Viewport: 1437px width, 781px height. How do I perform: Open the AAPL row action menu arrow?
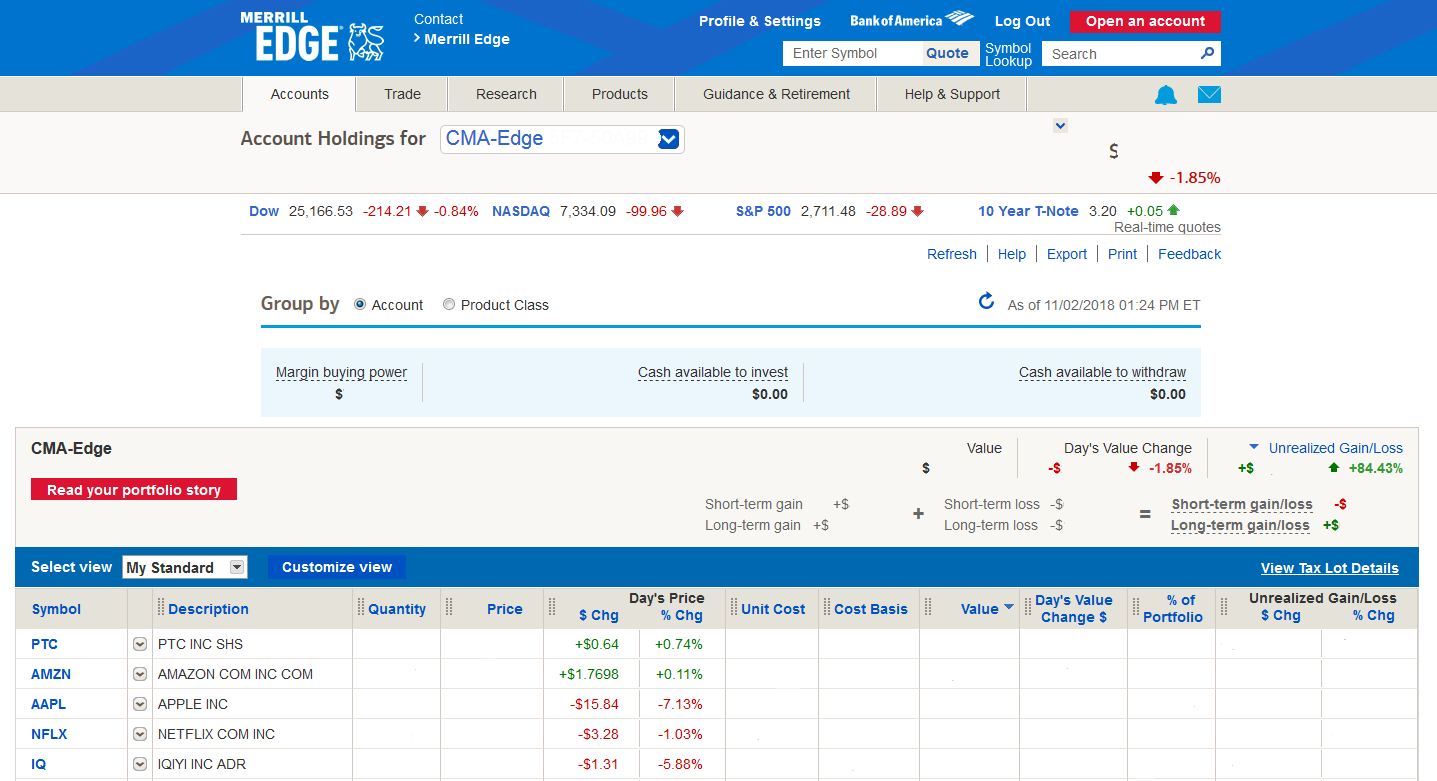tap(140, 704)
